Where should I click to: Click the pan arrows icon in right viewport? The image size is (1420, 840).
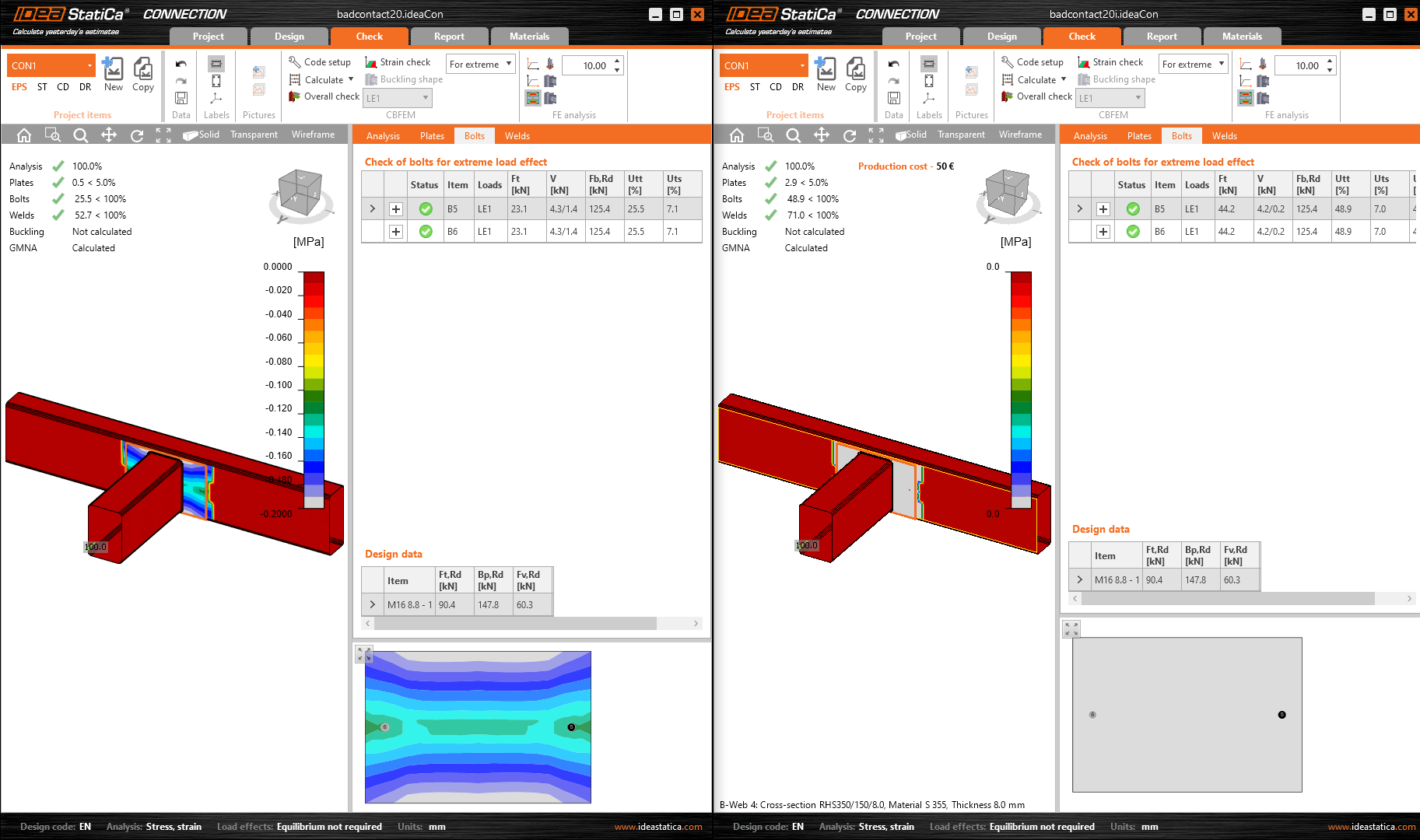coord(821,135)
